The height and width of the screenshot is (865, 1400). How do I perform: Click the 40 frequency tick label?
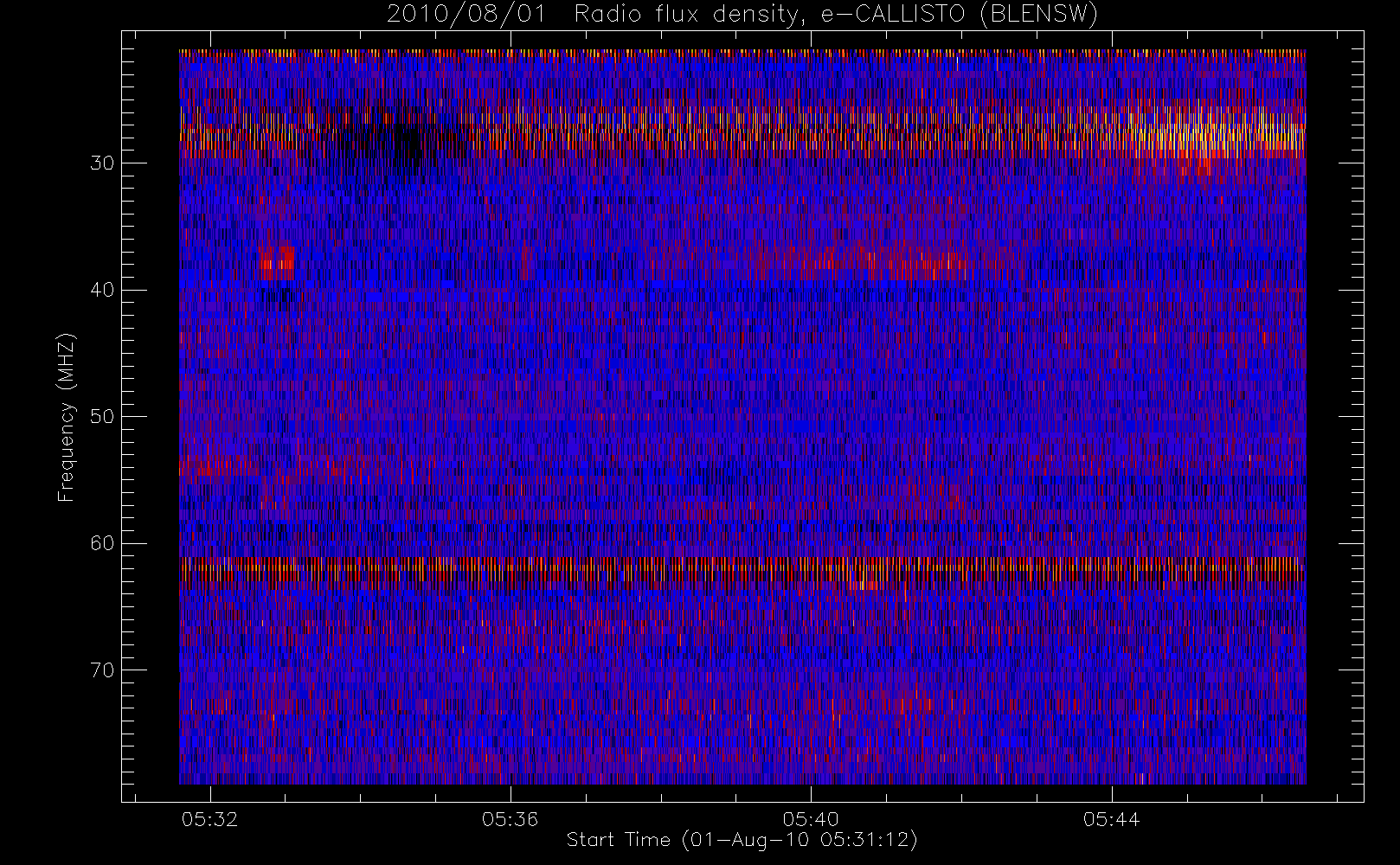pos(102,290)
